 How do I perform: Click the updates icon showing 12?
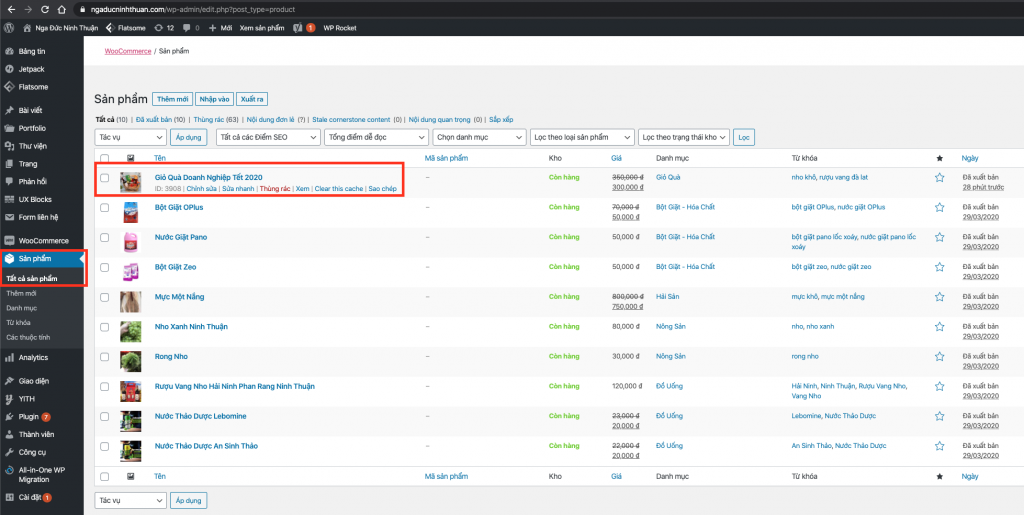pos(164,28)
